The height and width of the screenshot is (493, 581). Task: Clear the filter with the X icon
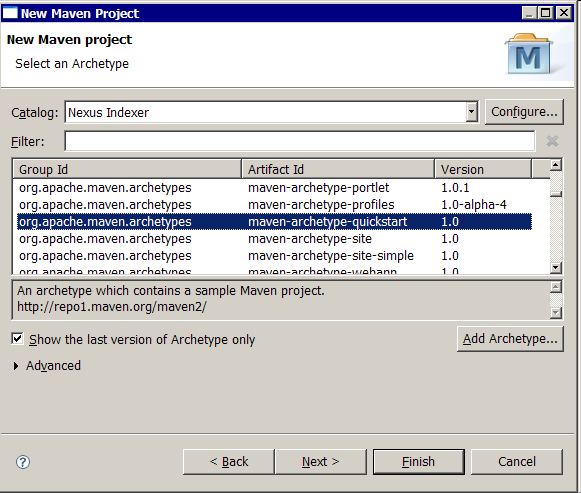[552, 141]
